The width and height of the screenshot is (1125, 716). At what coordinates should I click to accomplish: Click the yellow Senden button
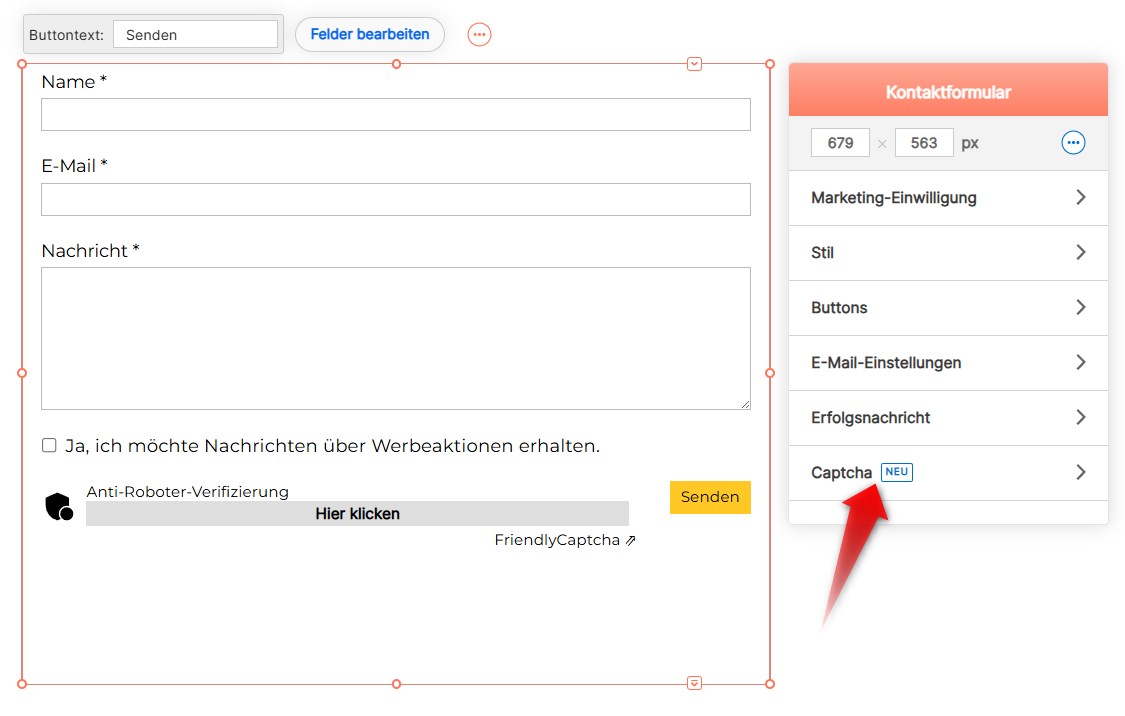710,497
